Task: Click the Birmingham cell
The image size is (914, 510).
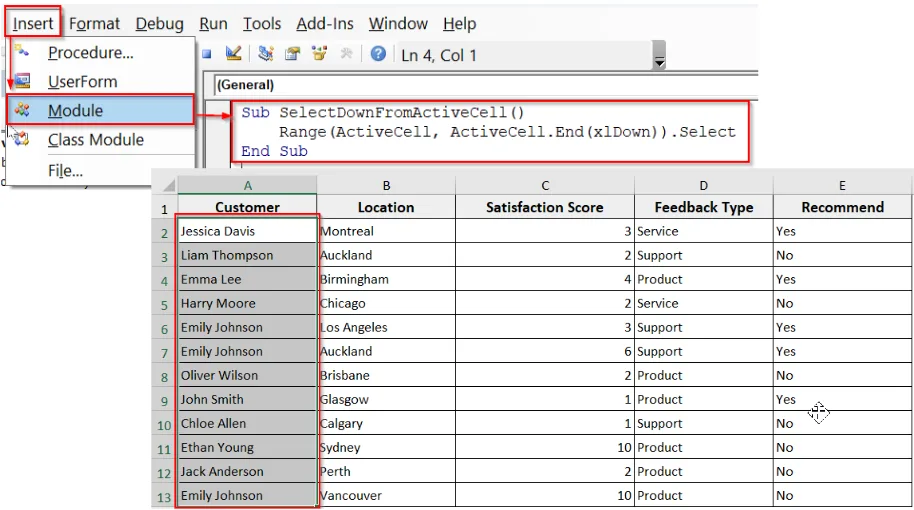Action: click(x=386, y=279)
